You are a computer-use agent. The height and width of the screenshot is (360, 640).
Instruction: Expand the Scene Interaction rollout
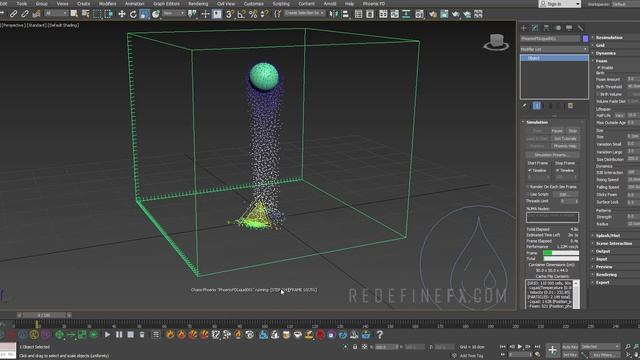coord(613,243)
